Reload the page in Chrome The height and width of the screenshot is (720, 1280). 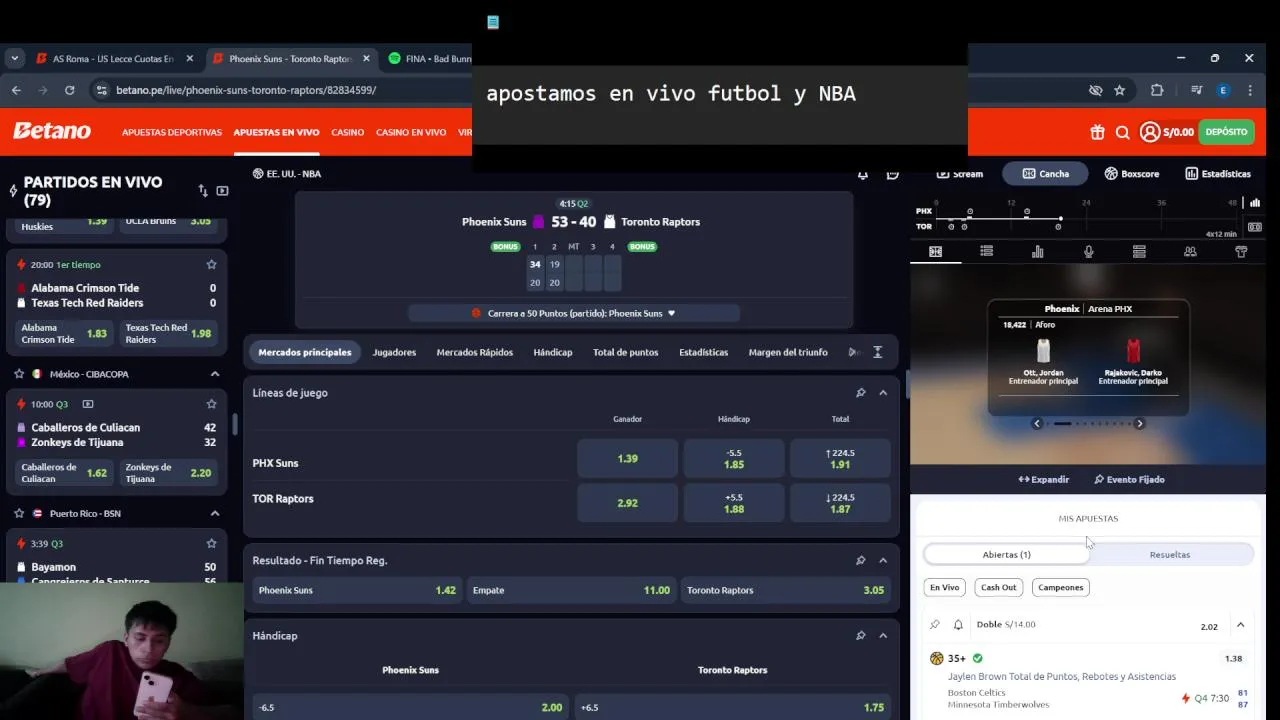tap(69, 90)
